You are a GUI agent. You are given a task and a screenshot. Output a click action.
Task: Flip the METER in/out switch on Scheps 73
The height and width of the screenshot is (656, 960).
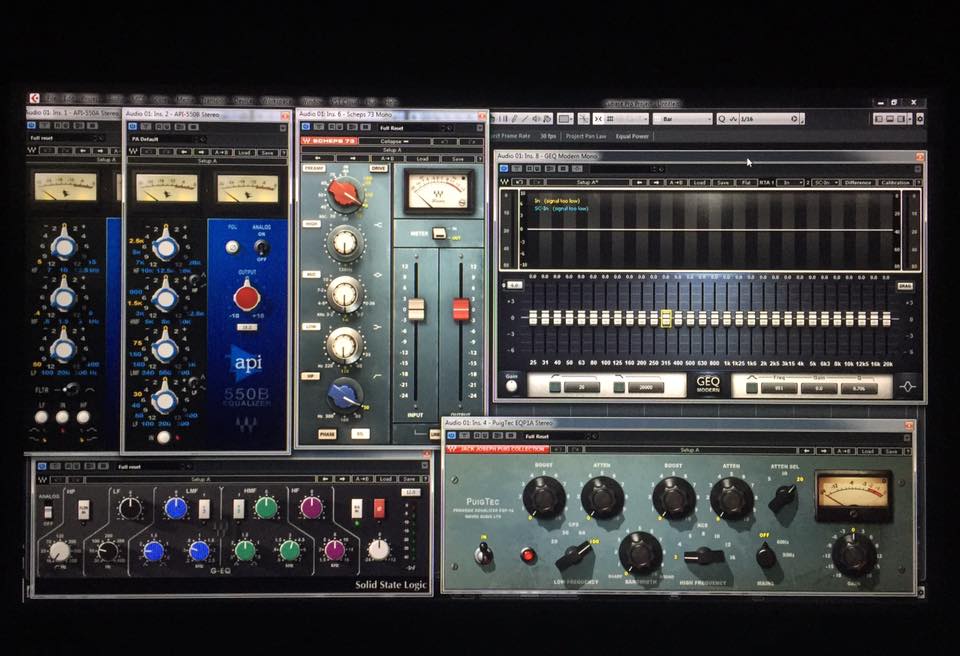point(439,233)
